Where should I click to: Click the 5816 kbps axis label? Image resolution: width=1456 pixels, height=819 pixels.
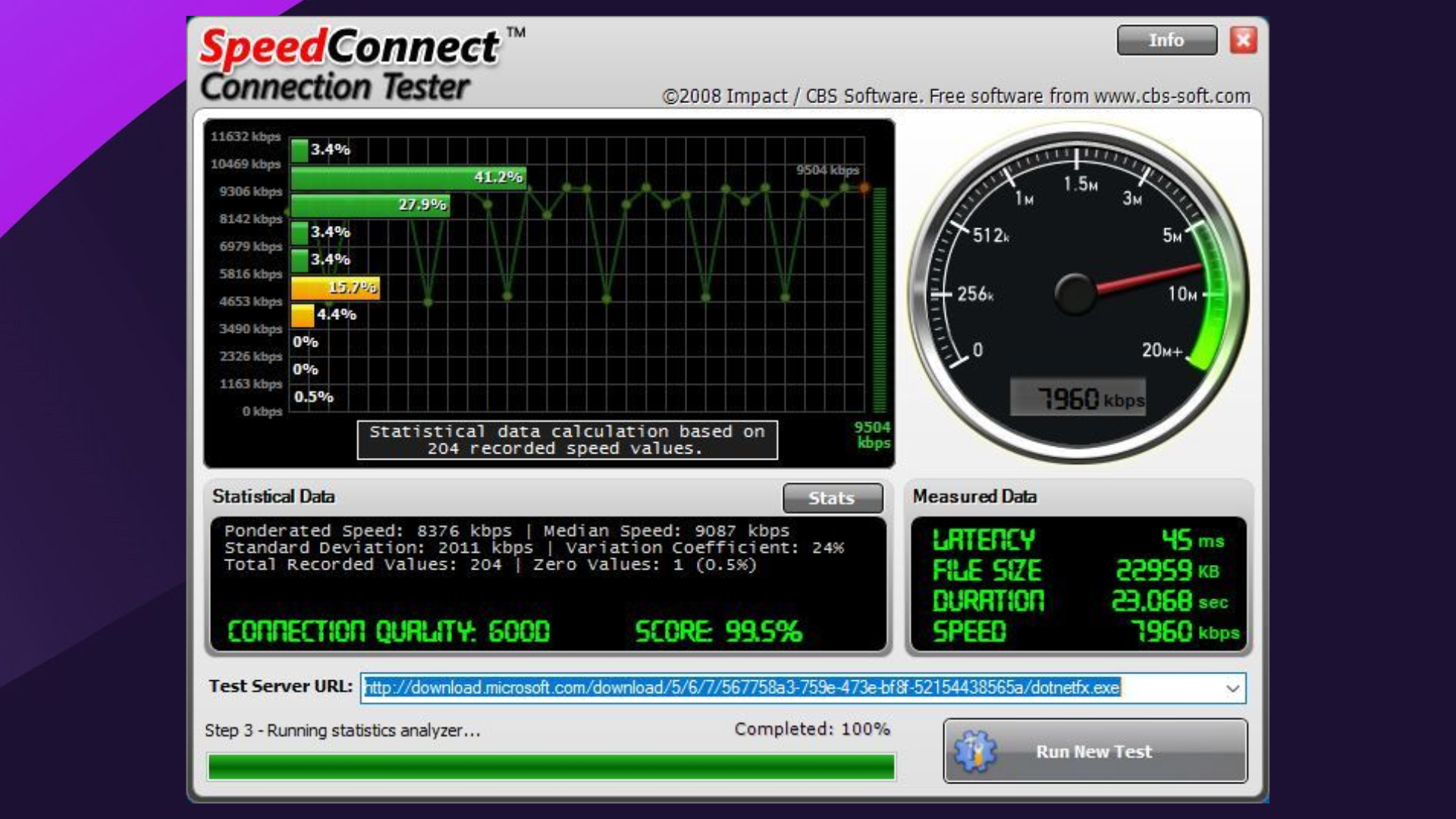[250, 274]
